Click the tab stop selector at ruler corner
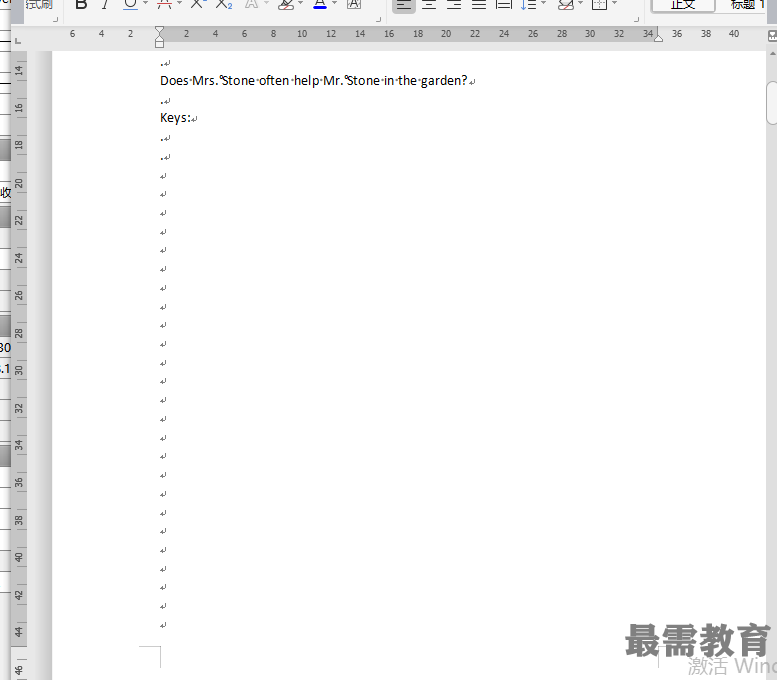777x680 pixels. tap(18, 41)
